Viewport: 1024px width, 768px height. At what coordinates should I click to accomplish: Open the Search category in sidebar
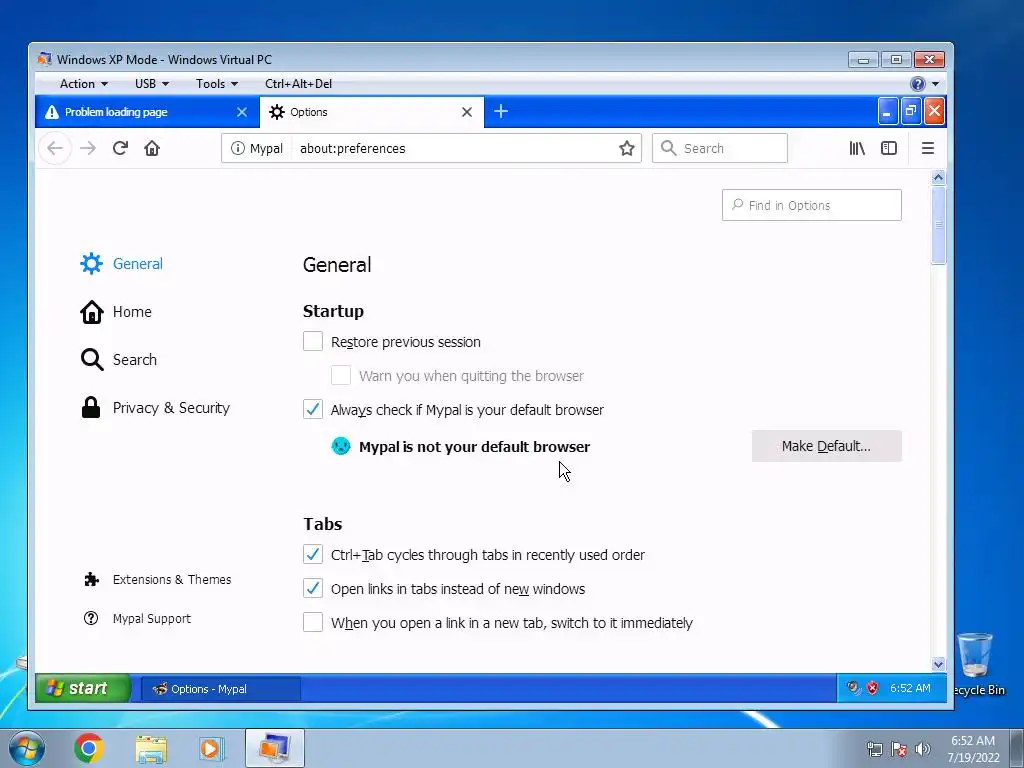[x=118, y=360]
